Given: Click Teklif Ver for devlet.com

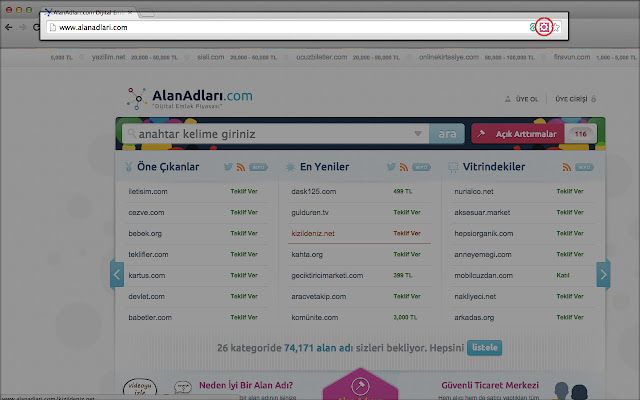Looking at the screenshot, I should [x=244, y=296].
